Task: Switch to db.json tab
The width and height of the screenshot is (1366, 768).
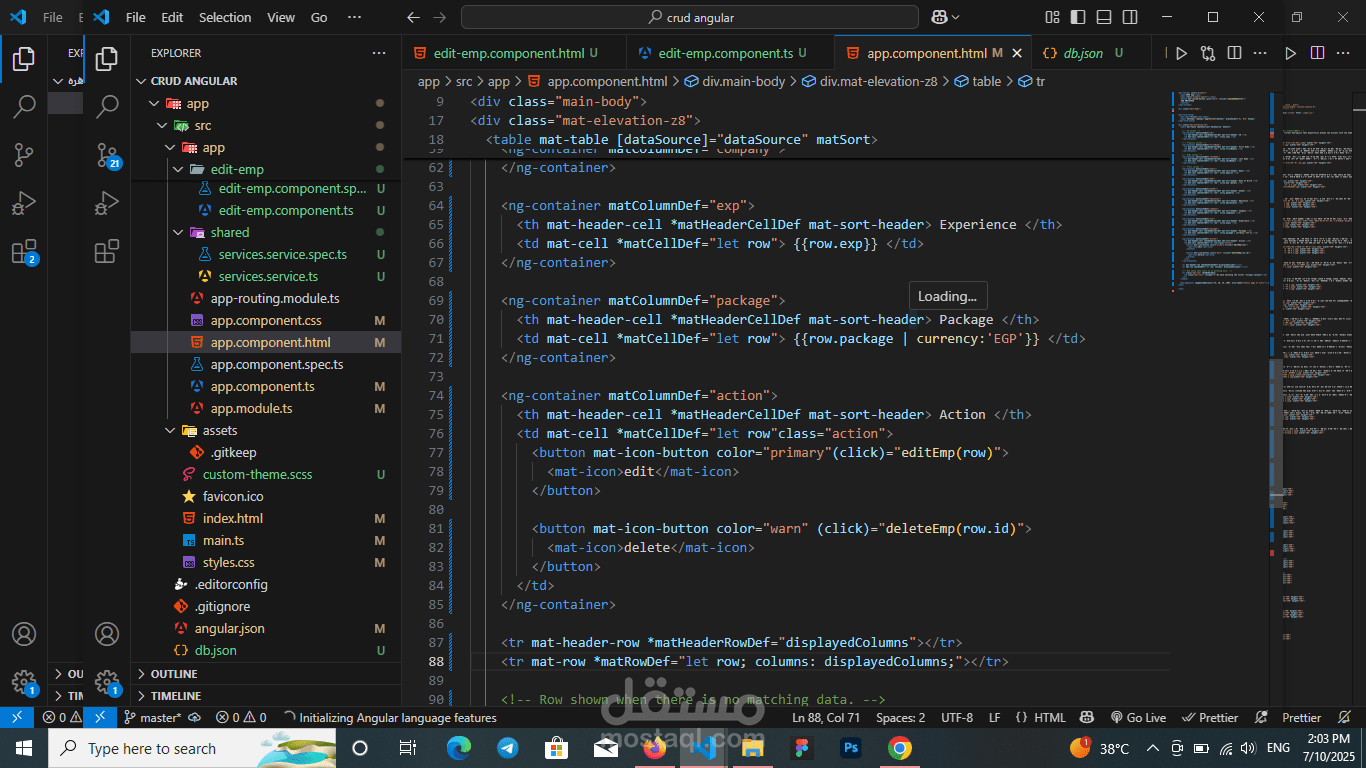Action: pos(1090,53)
